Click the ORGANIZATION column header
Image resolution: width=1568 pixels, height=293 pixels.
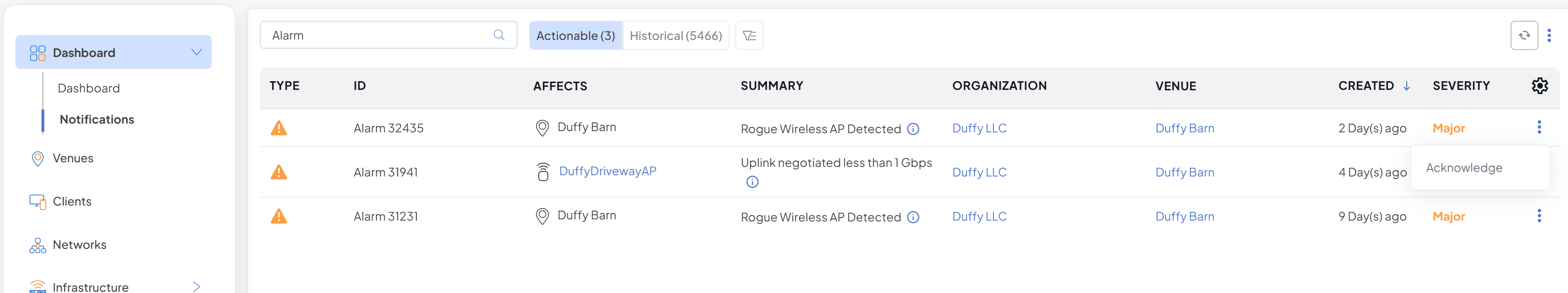pos(999,86)
